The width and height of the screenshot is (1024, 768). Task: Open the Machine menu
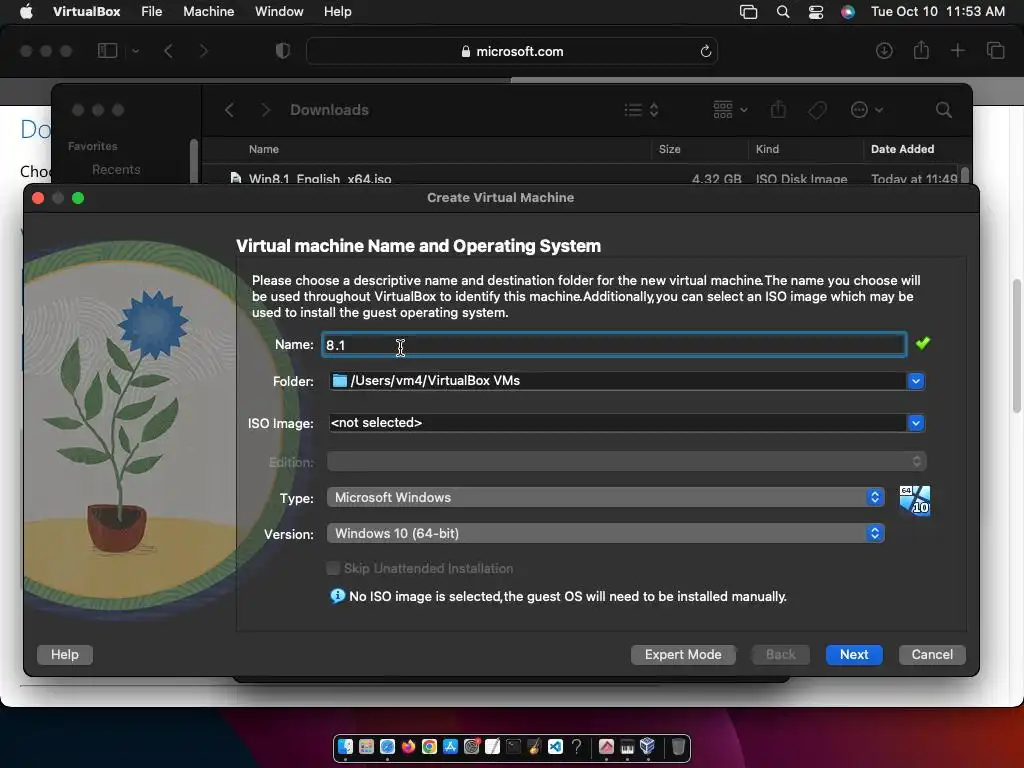208,11
